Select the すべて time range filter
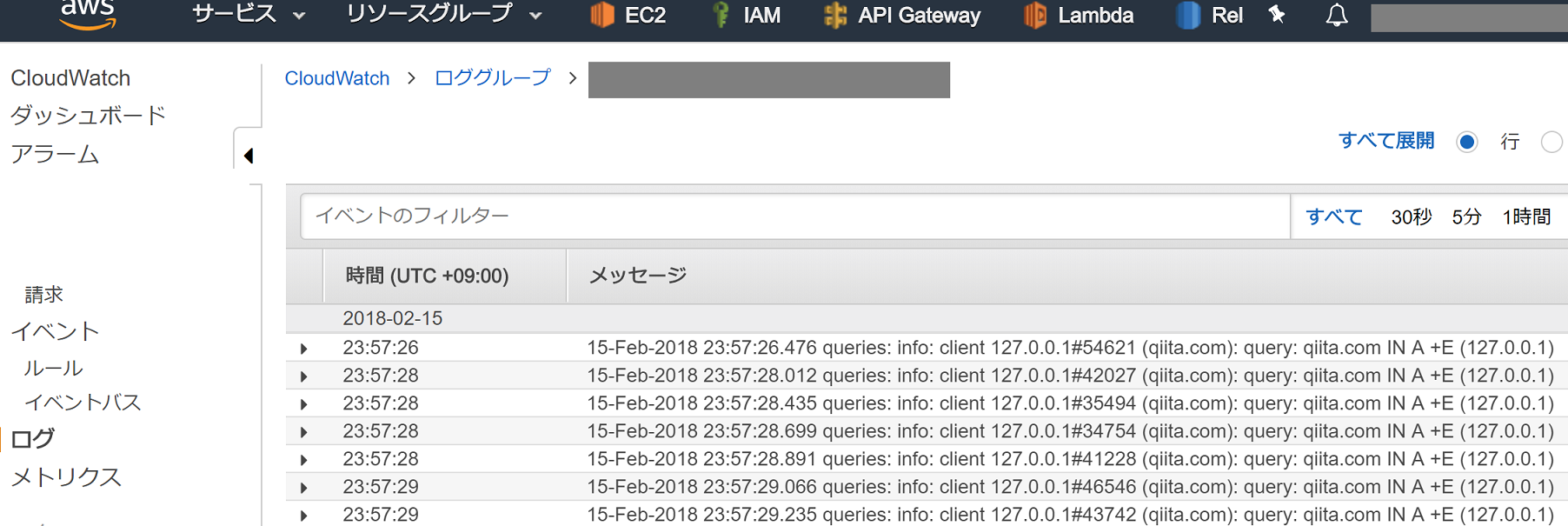This screenshot has width=1568, height=526. pyautogui.click(x=1334, y=216)
